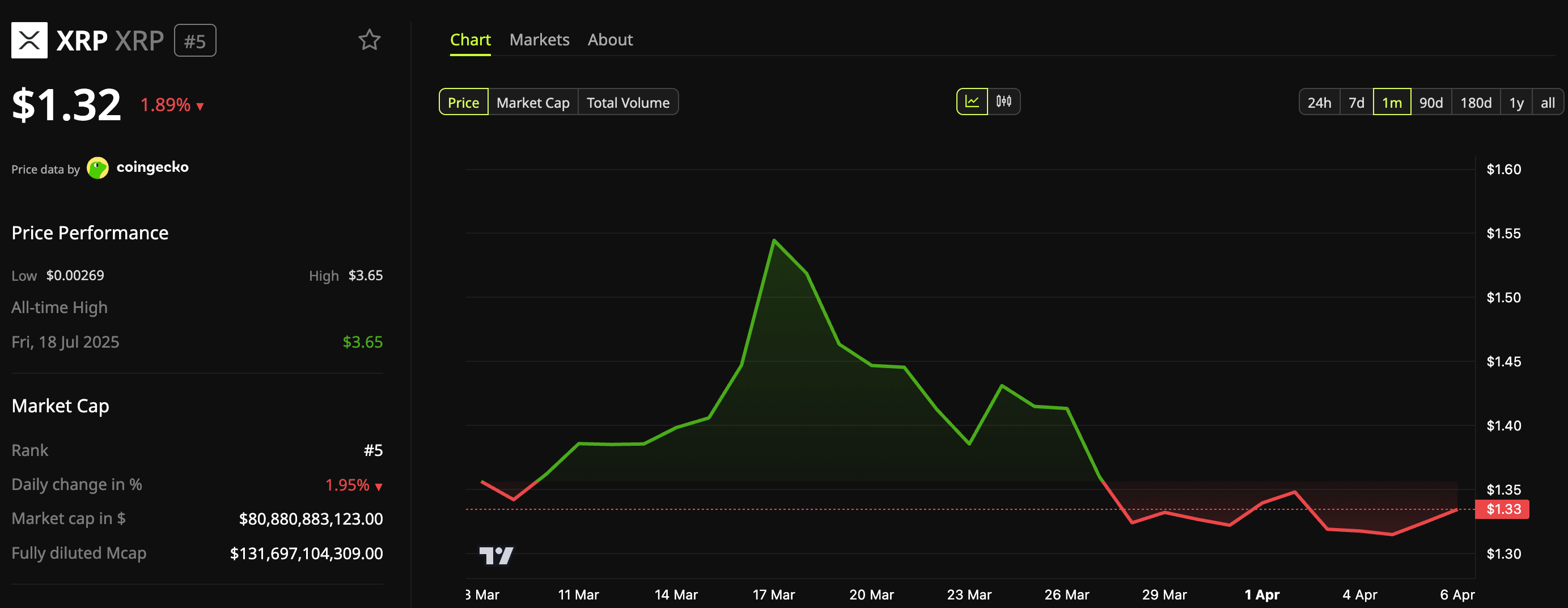1568x608 pixels.
Task: Click the 1.89% price change value
Action: (x=166, y=105)
